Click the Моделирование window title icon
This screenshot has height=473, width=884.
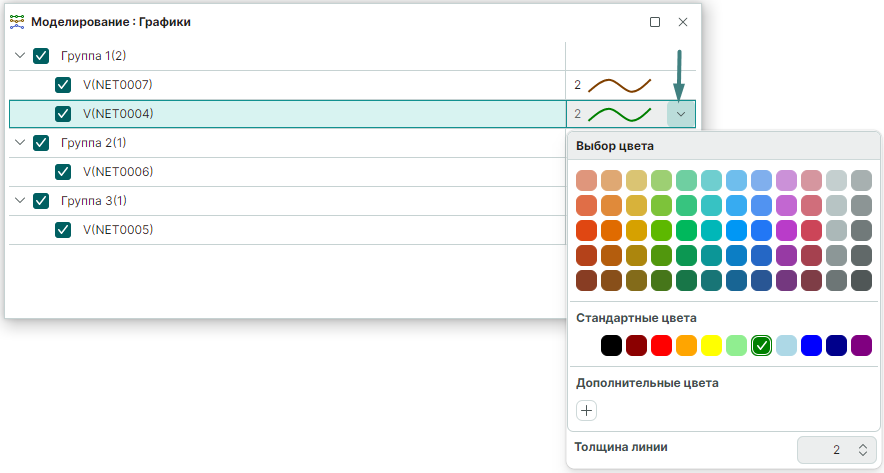click(16, 21)
